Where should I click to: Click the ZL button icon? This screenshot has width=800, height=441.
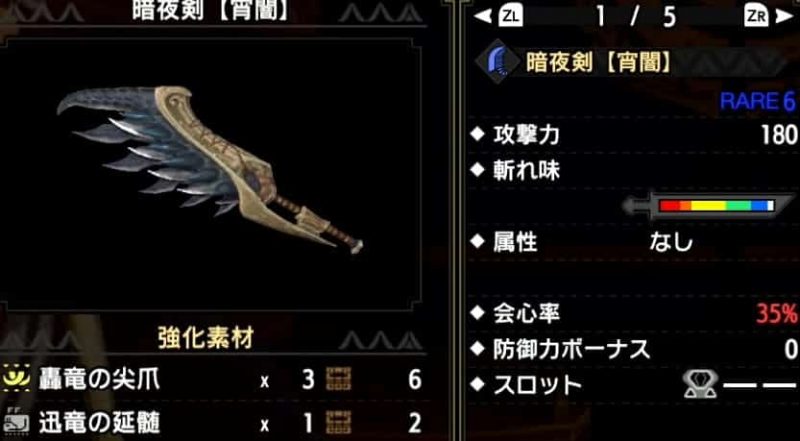tap(511, 17)
